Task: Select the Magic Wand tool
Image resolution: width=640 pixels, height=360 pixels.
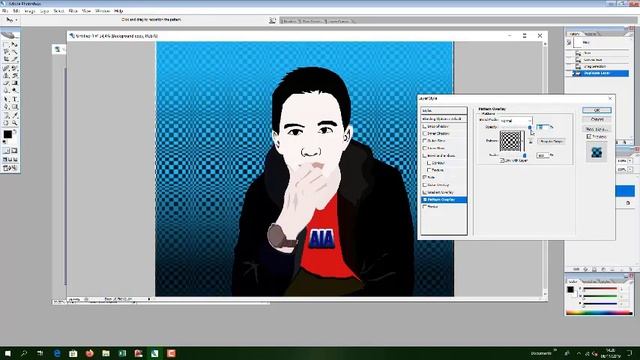Action: [14, 52]
